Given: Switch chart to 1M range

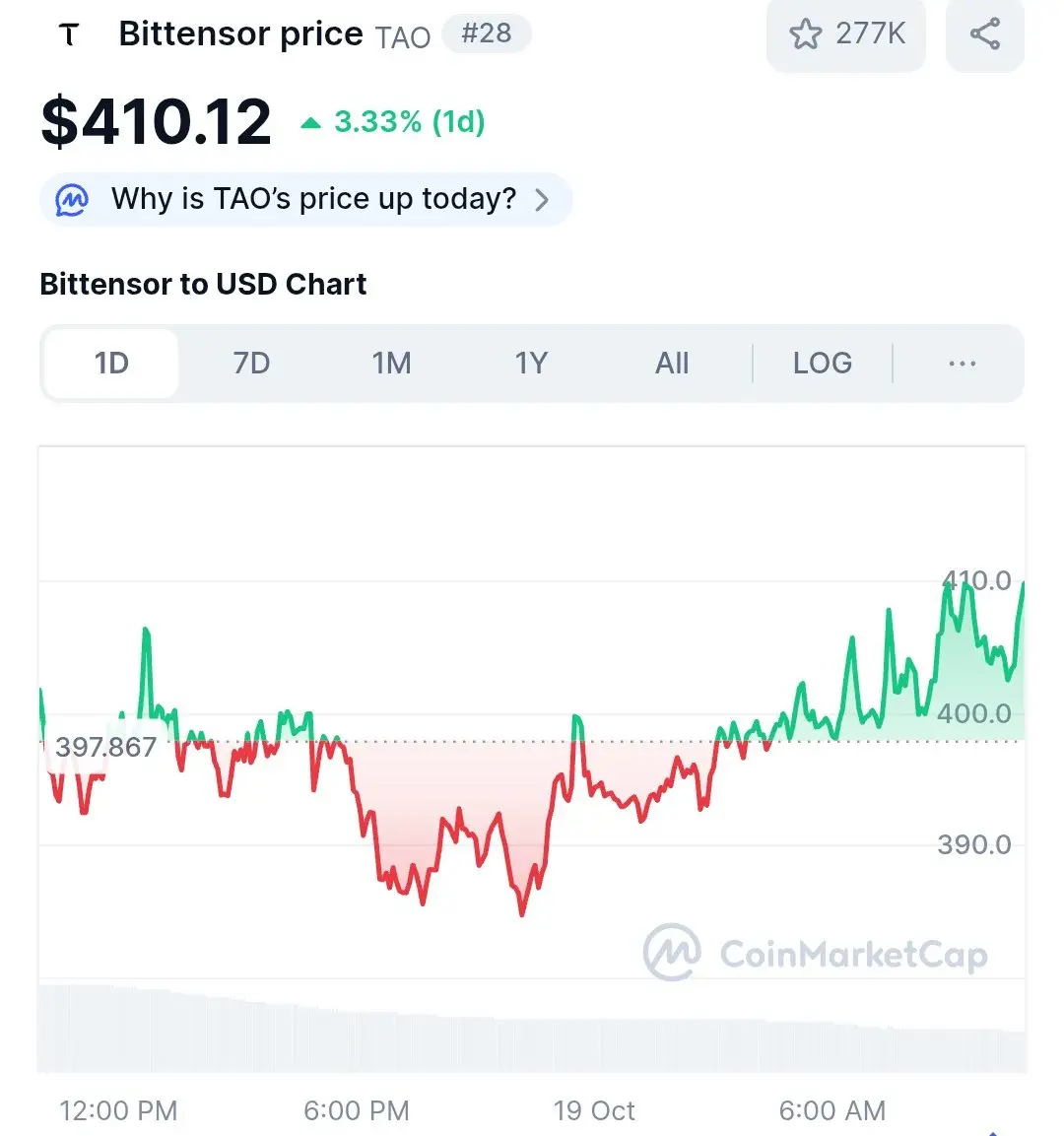Looking at the screenshot, I should [x=391, y=364].
